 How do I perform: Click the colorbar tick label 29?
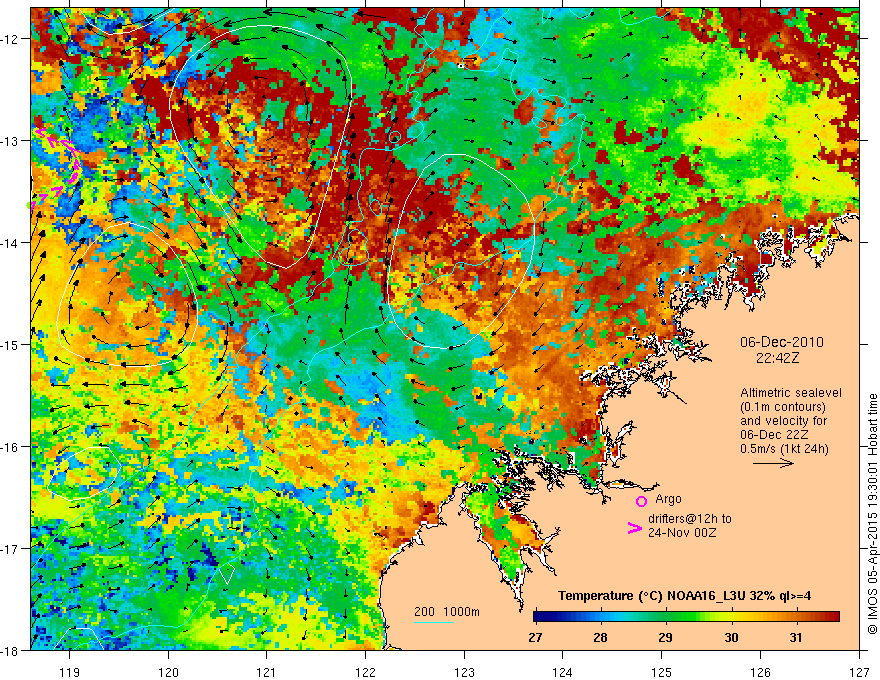[665, 637]
